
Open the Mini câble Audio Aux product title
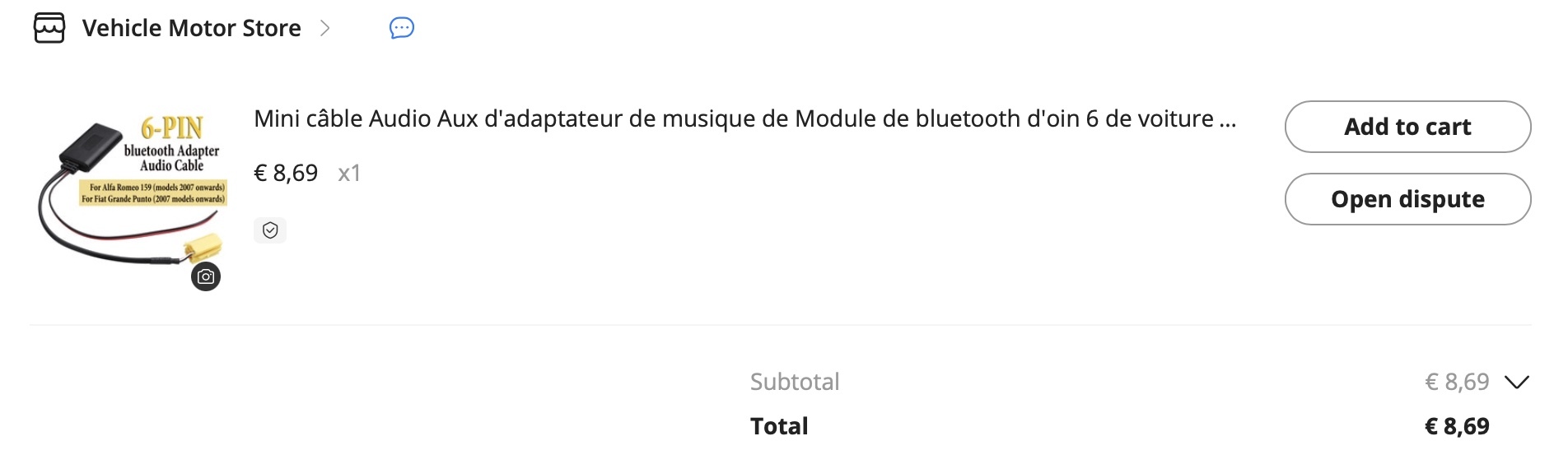tap(733, 118)
